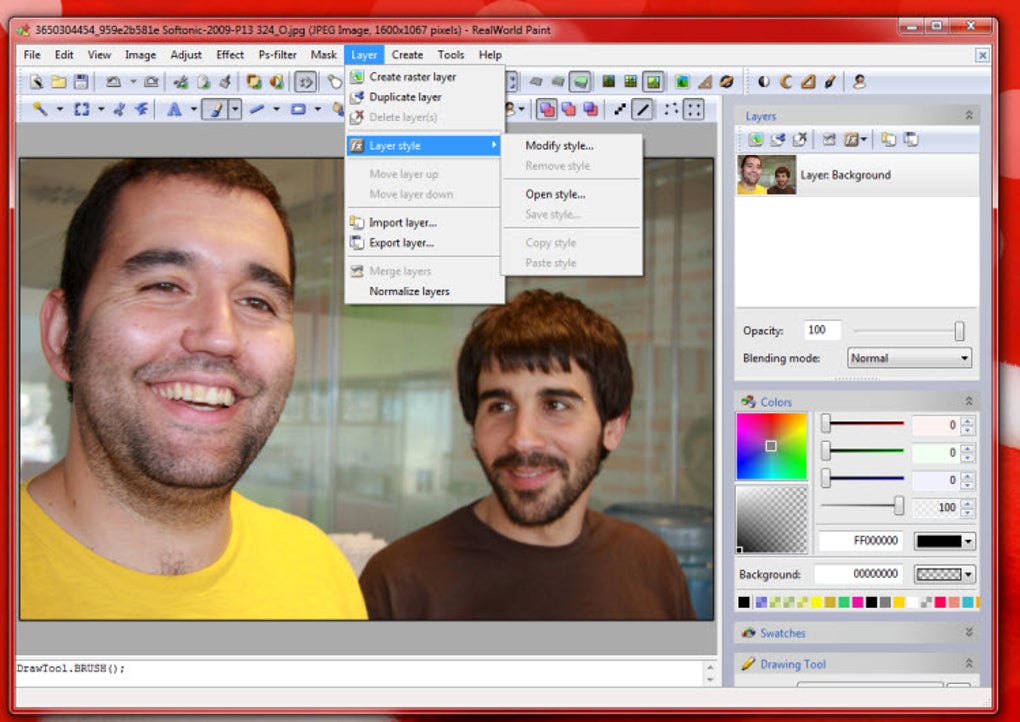Open the Effect menu
Image resolution: width=1020 pixels, height=722 pixels.
(x=230, y=55)
